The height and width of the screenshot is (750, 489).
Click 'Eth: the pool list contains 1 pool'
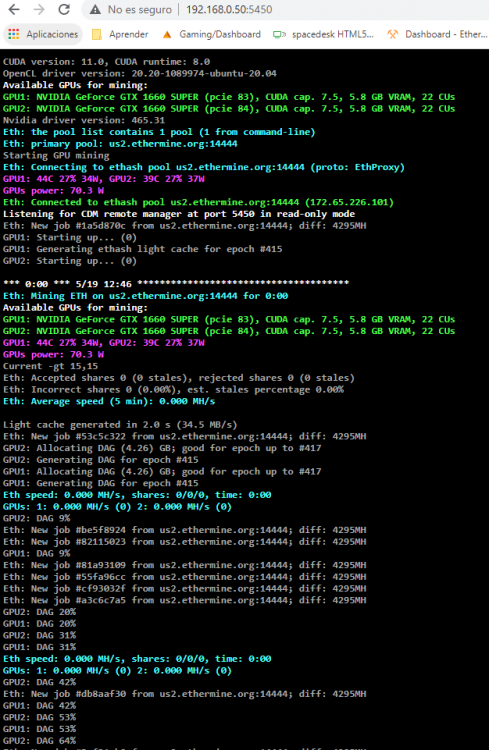(159, 132)
